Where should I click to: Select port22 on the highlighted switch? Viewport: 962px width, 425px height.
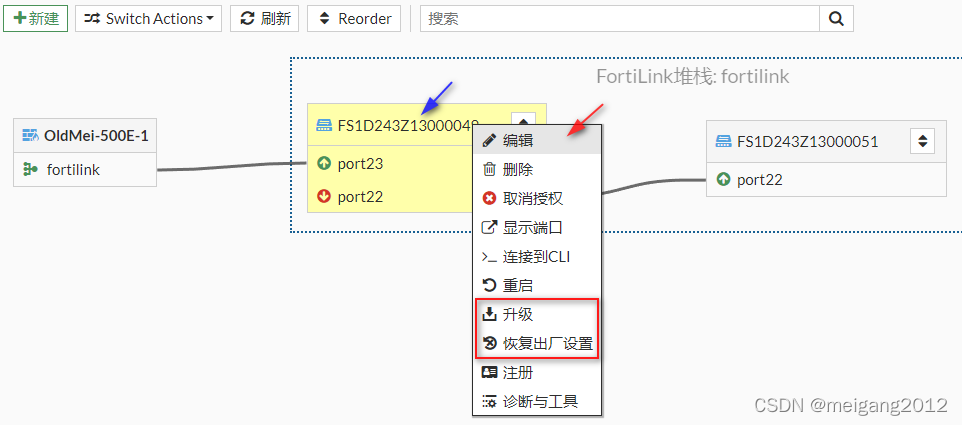pos(360,197)
